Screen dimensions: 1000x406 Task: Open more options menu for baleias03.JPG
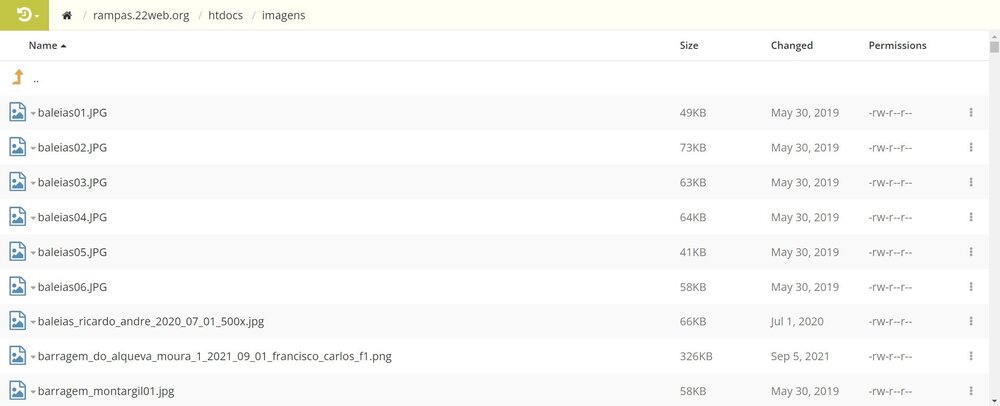pos(971,182)
